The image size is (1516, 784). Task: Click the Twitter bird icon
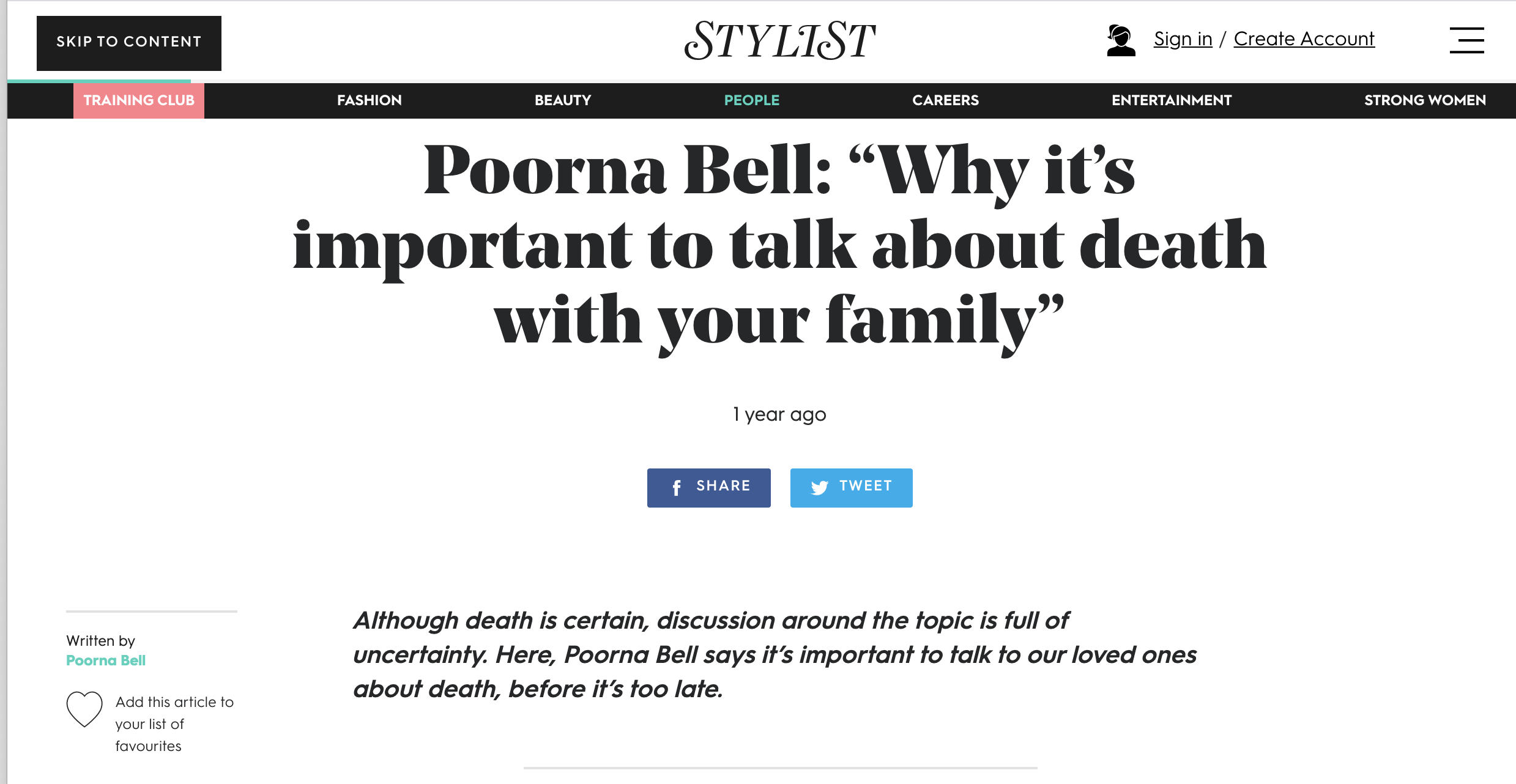tap(819, 487)
